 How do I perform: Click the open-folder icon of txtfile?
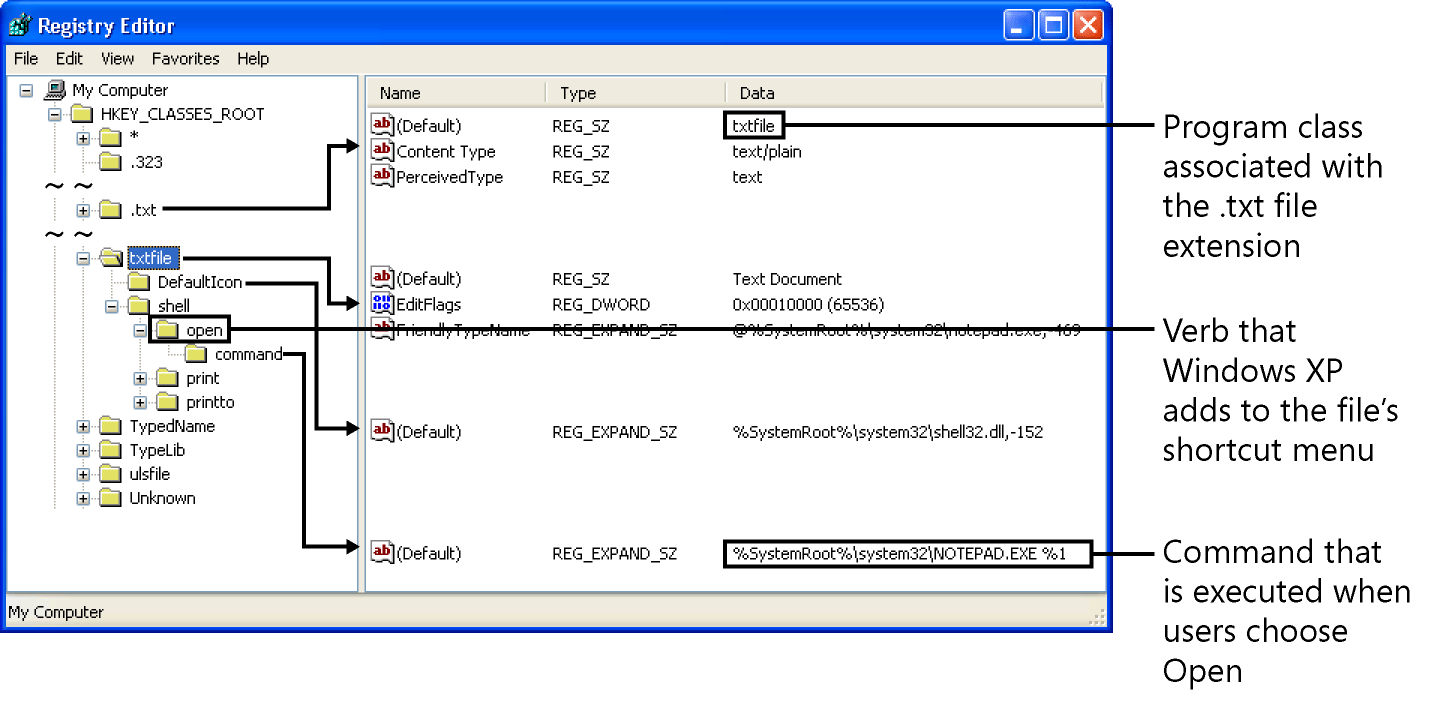pos(111,258)
